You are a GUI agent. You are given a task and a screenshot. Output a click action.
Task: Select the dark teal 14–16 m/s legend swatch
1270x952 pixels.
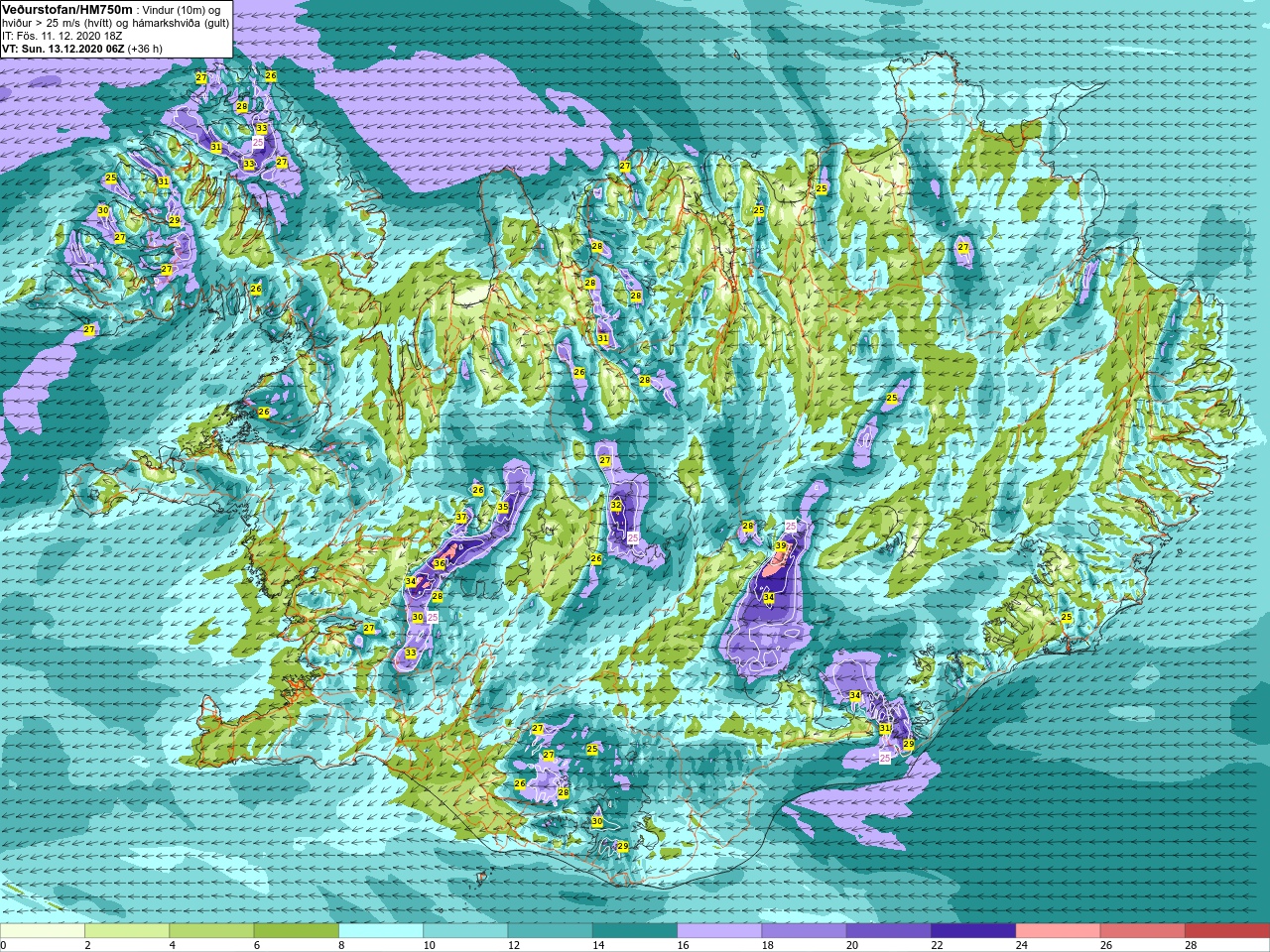point(635,931)
